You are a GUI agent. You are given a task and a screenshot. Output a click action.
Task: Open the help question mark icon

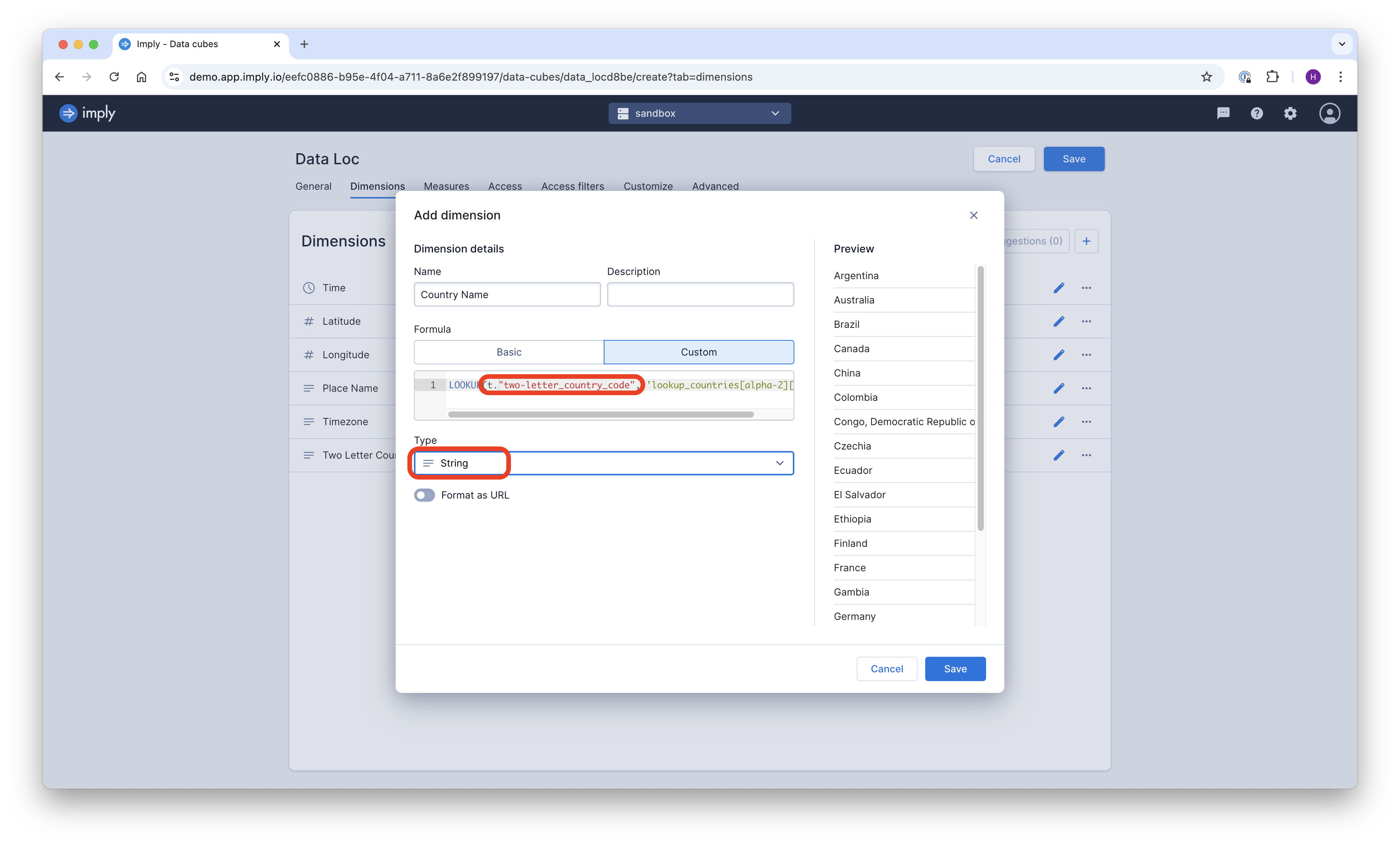coord(1256,113)
